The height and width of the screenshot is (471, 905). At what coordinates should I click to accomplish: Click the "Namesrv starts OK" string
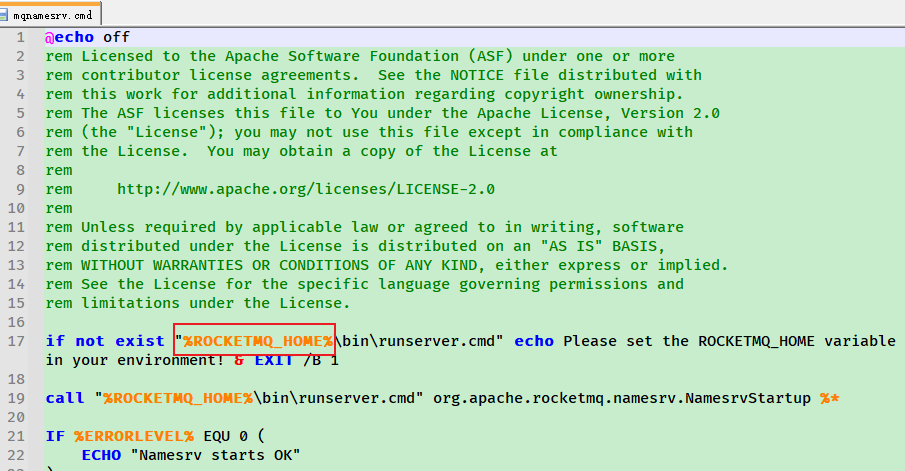[215, 455]
